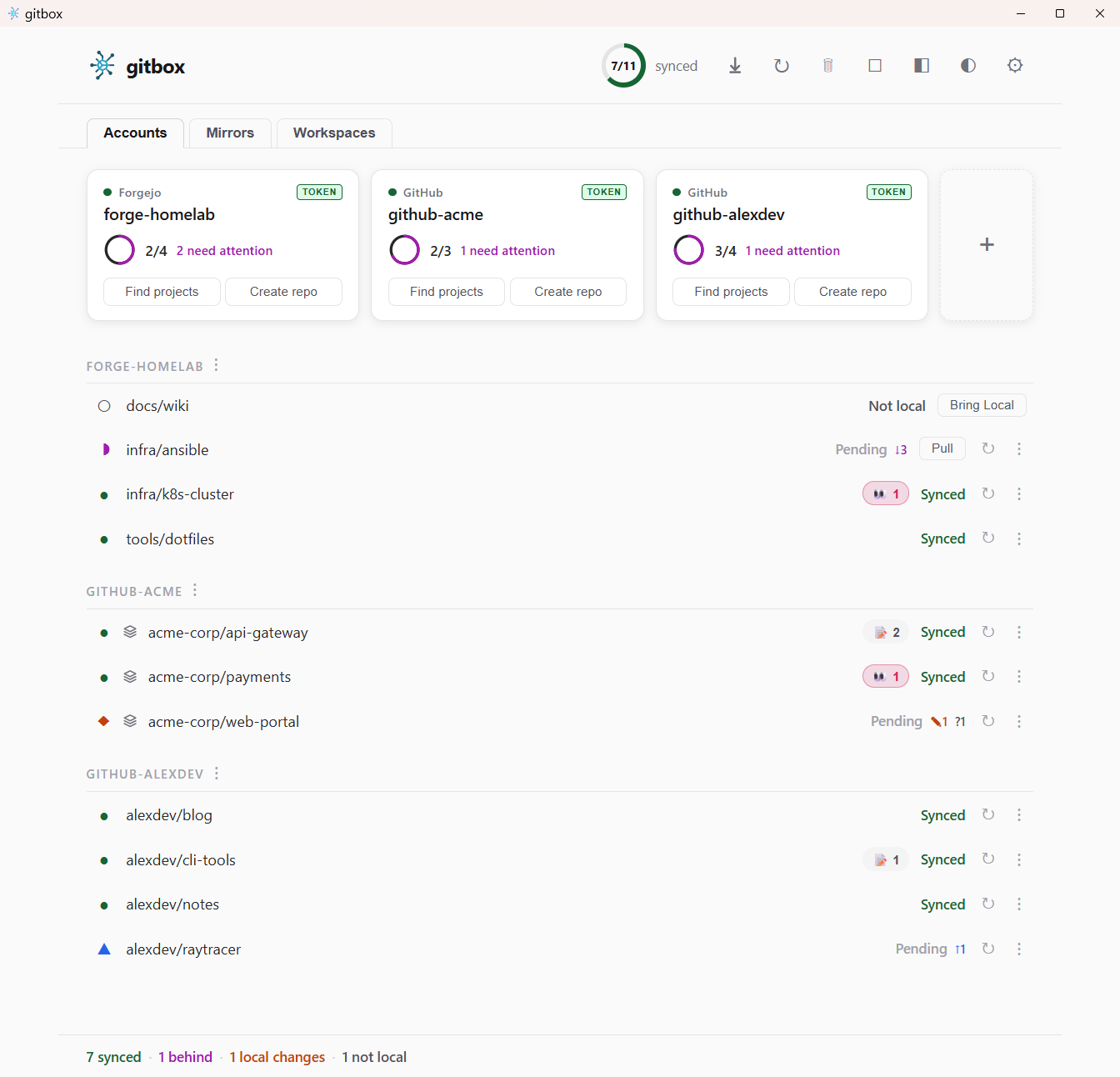Open the GITHUB-ACME section kebab menu

[195, 590]
